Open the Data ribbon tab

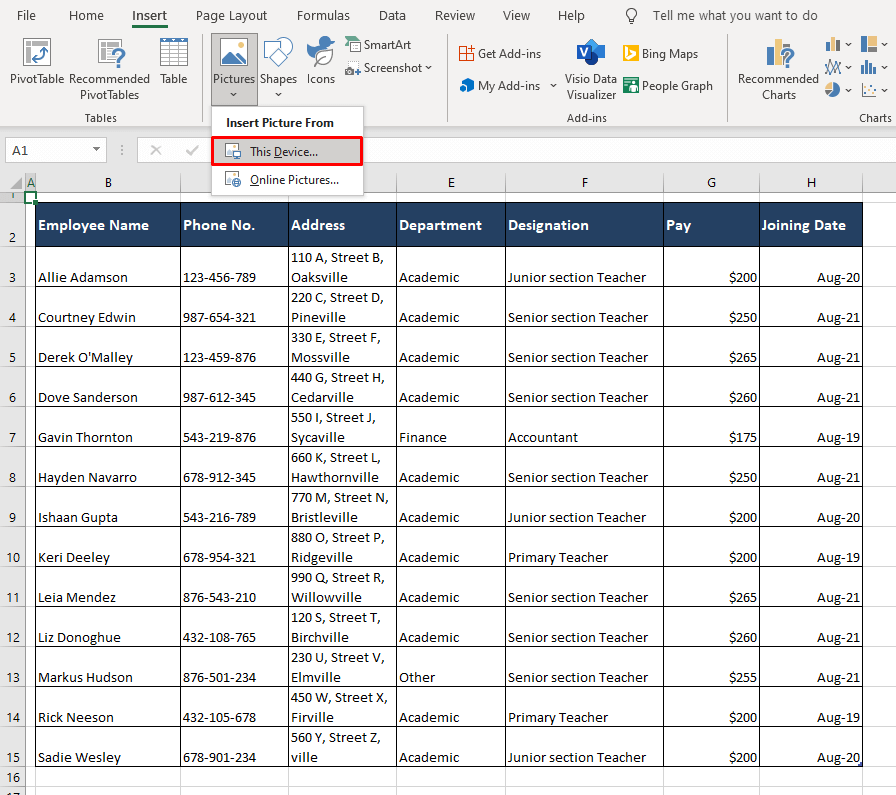click(392, 15)
